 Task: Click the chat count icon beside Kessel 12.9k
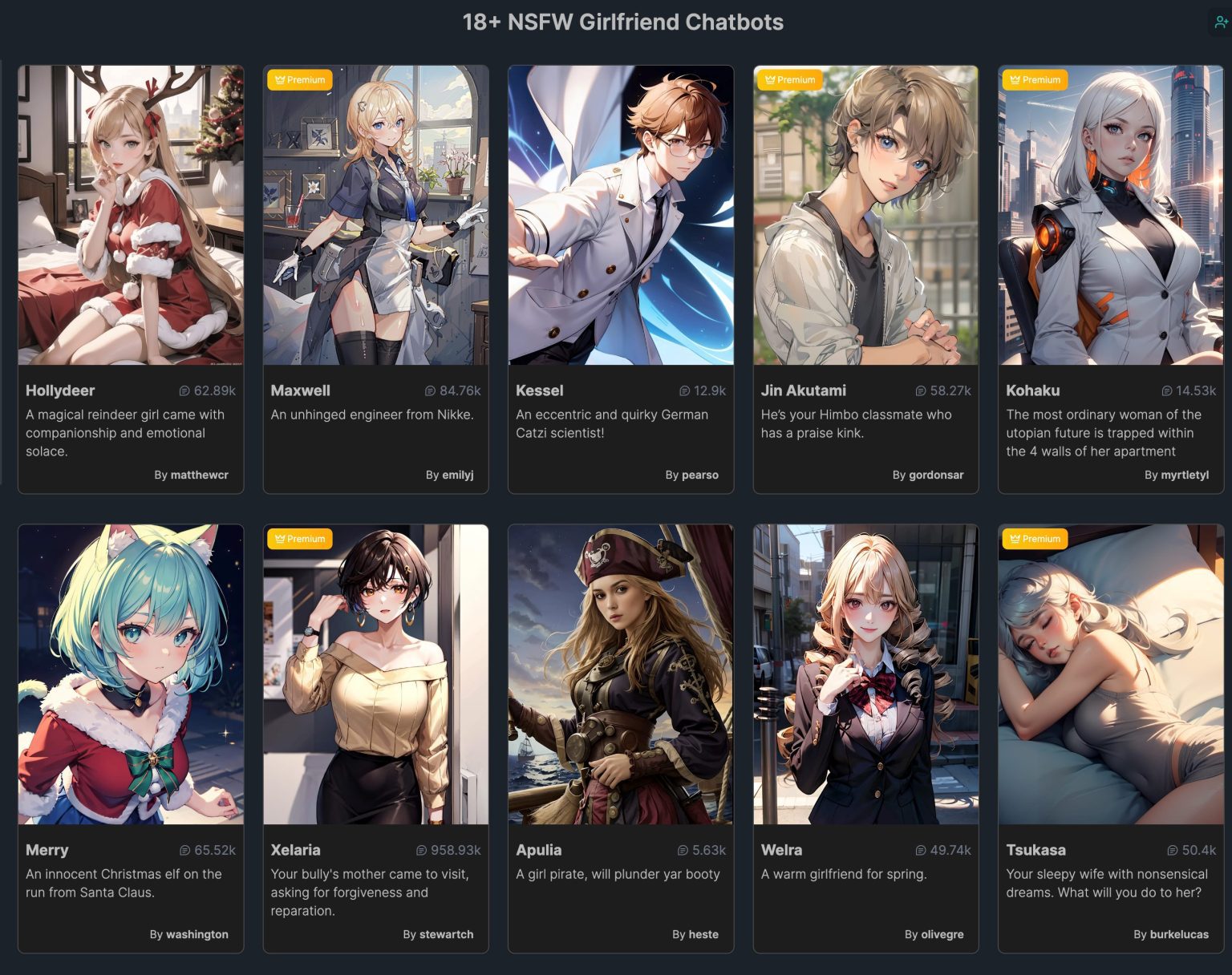click(x=685, y=391)
